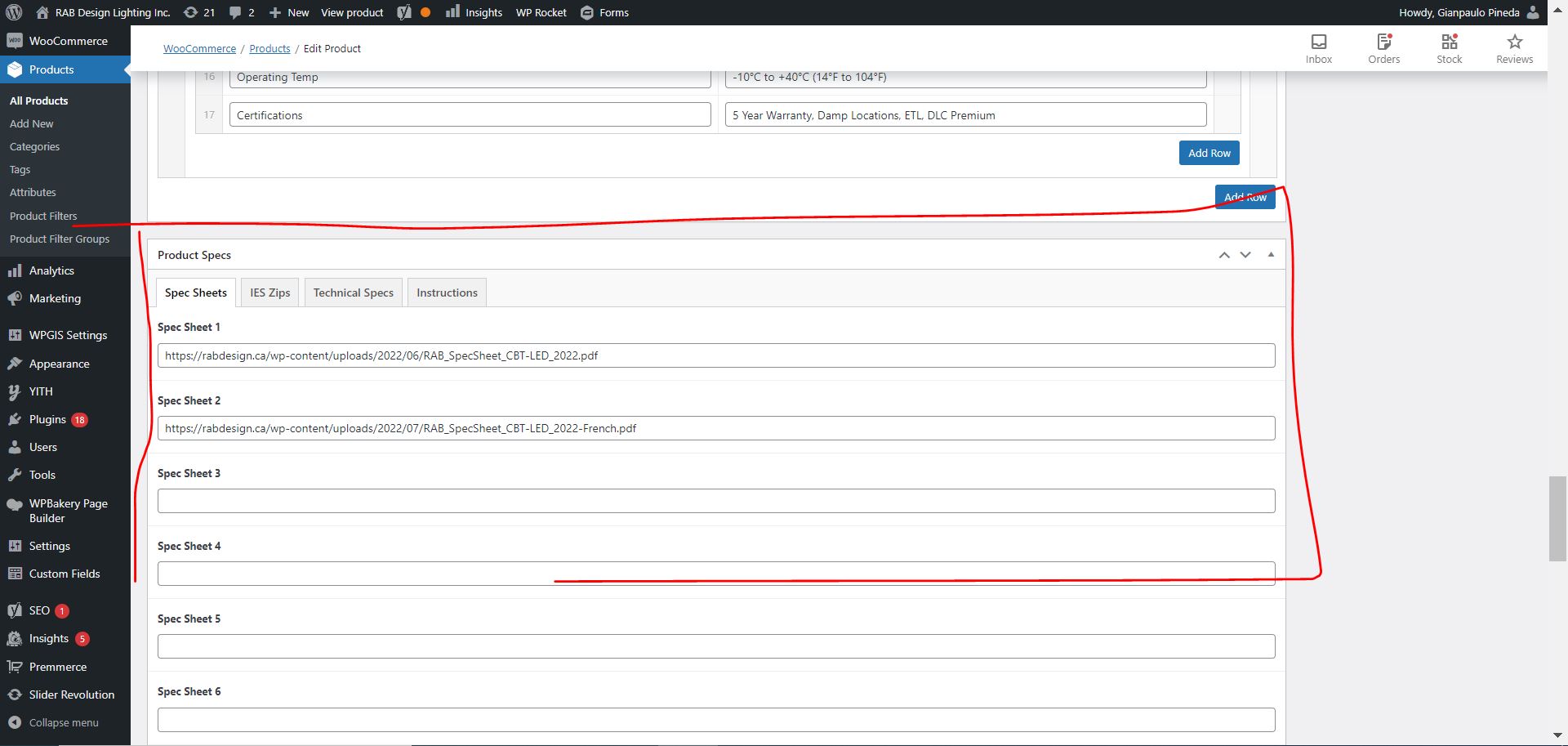Image resolution: width=1568 pixels, height=746 pixels.
Task: Switch to the Technical Specs tab
Action: (x=353, y=293)
